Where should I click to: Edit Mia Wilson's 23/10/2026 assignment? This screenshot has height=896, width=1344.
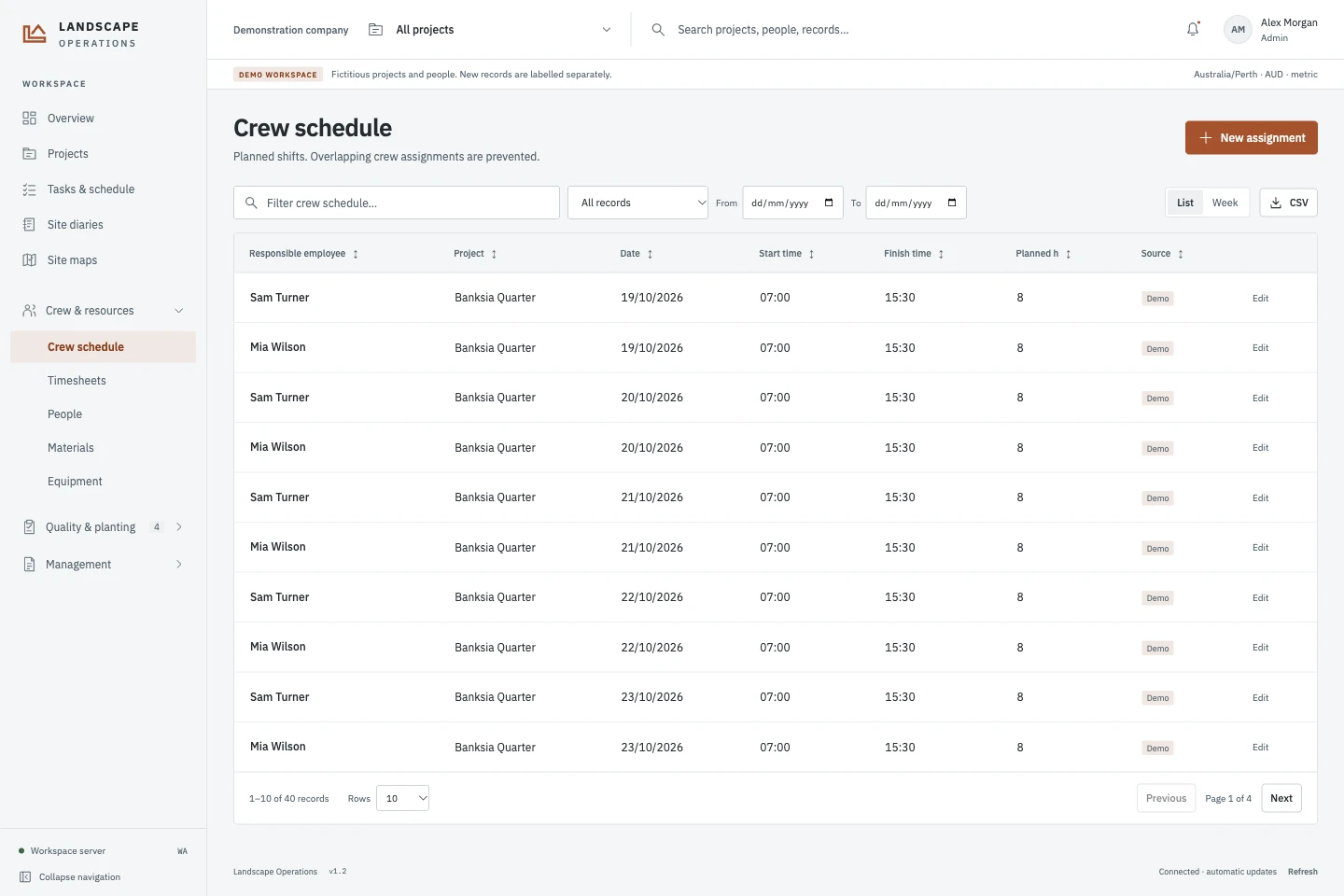(1260, 748)
